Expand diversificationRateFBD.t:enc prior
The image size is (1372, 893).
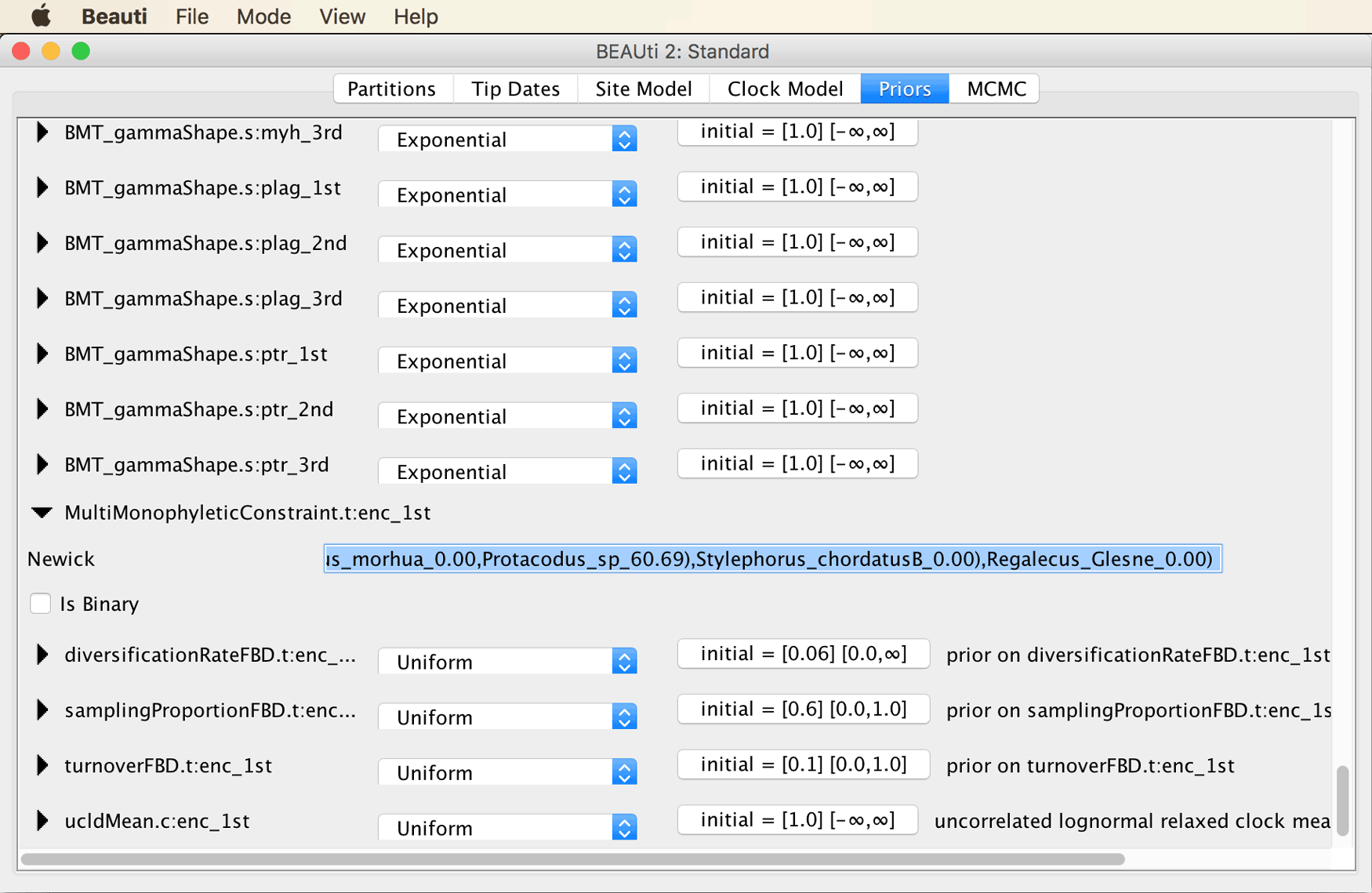click(42, 655)
